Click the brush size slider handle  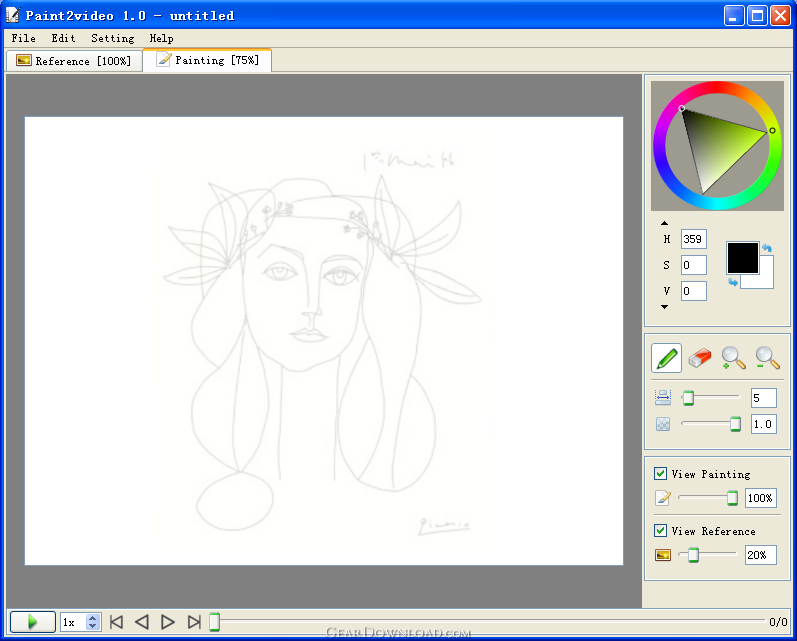tap(688, 398)
